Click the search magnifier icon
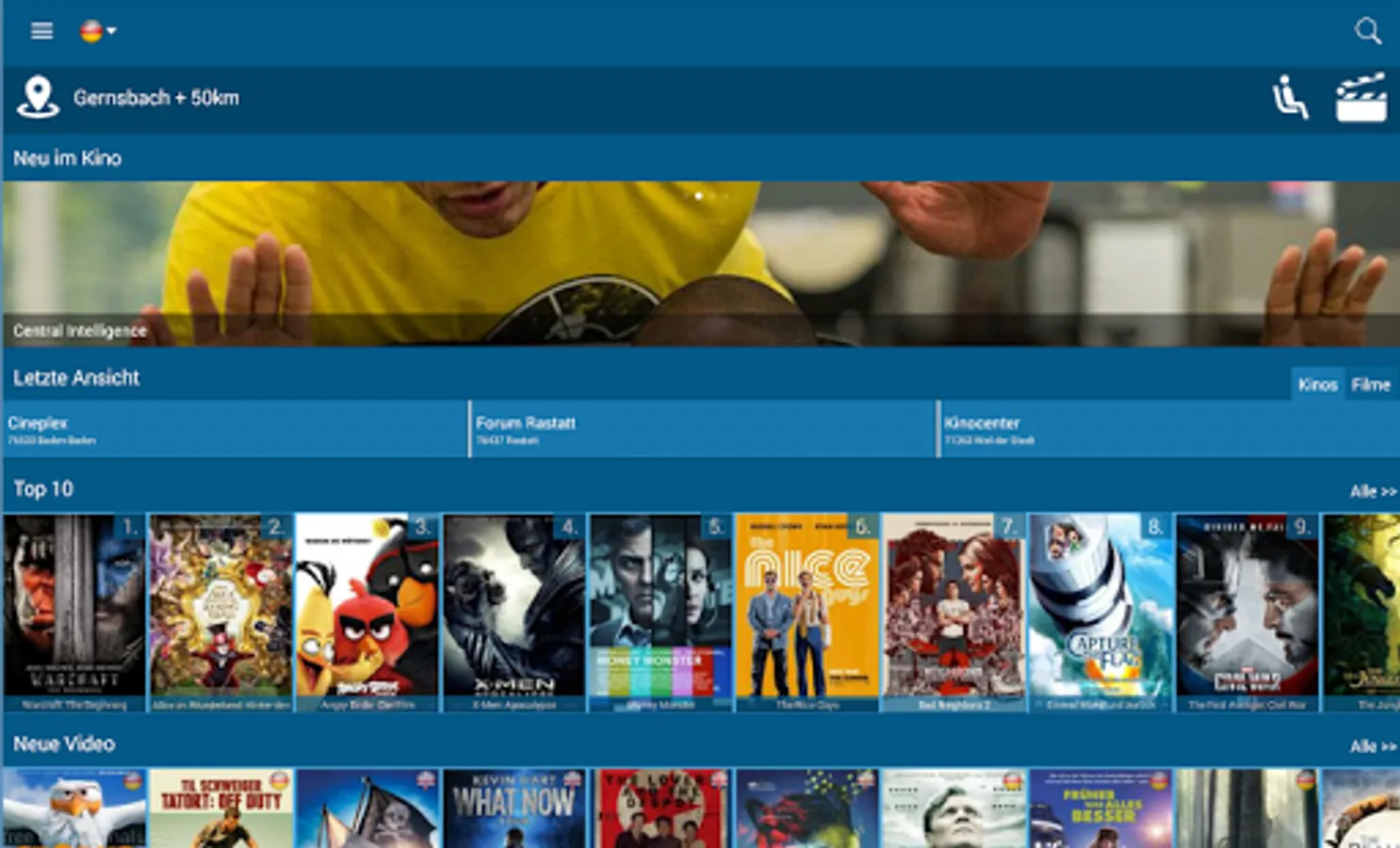 click(1367, 31)
